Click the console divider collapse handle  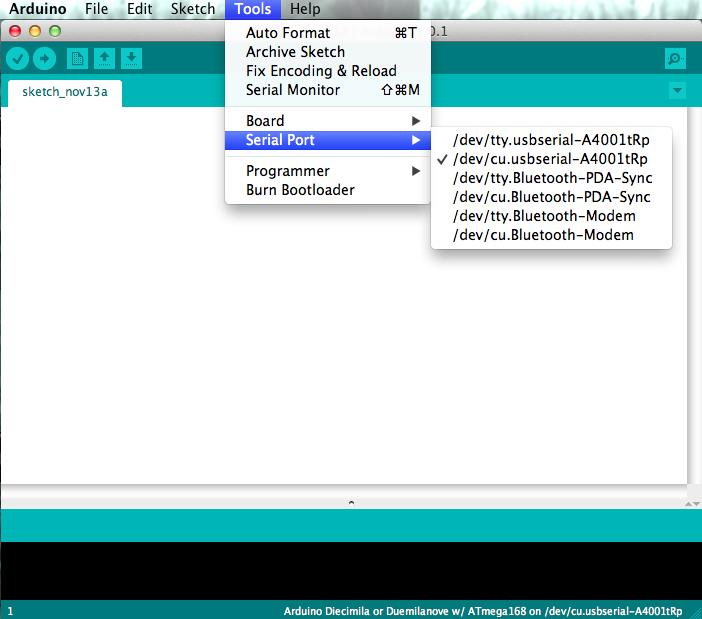point(351,503)
